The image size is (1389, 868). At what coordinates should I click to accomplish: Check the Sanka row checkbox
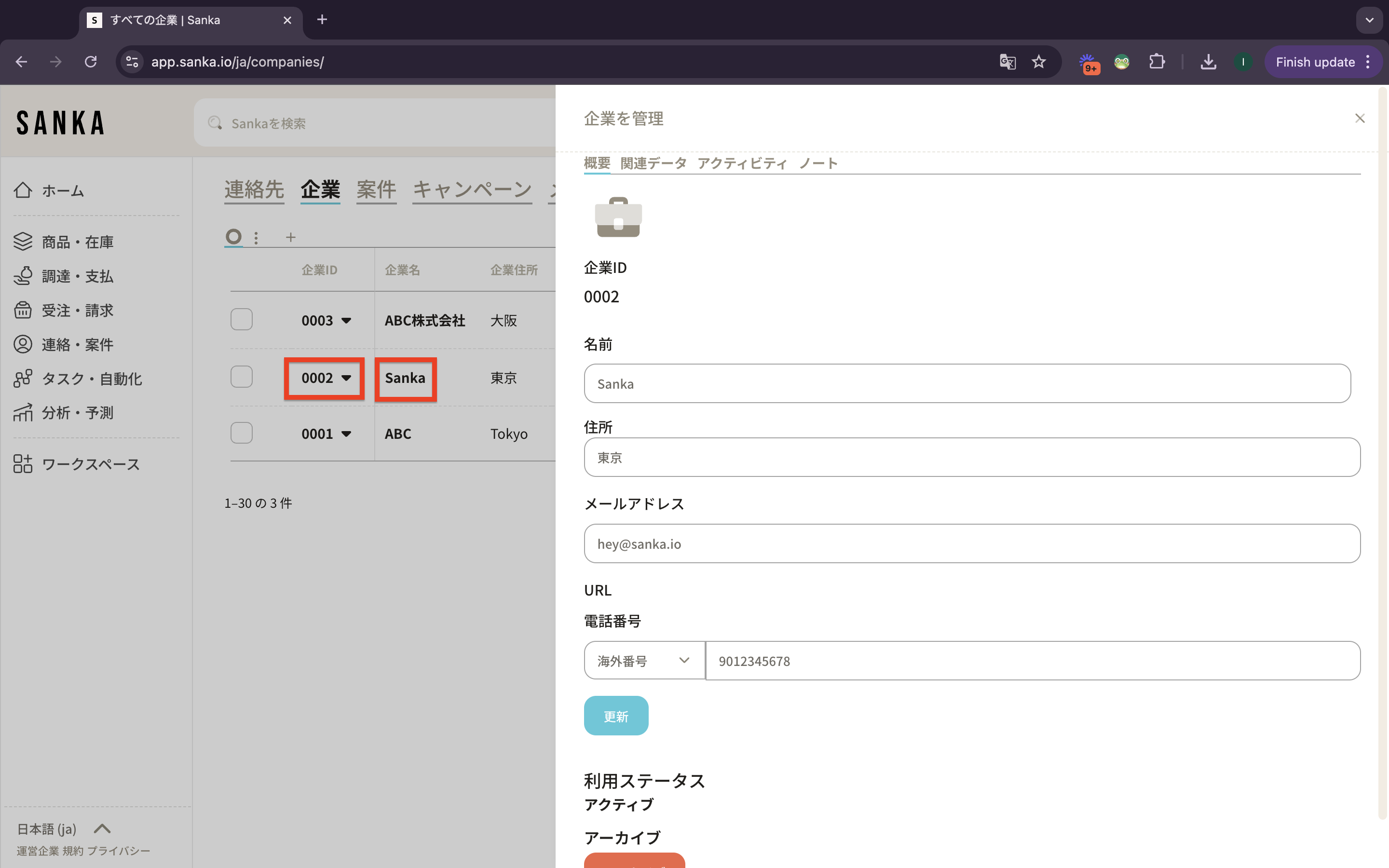point(242,377)
